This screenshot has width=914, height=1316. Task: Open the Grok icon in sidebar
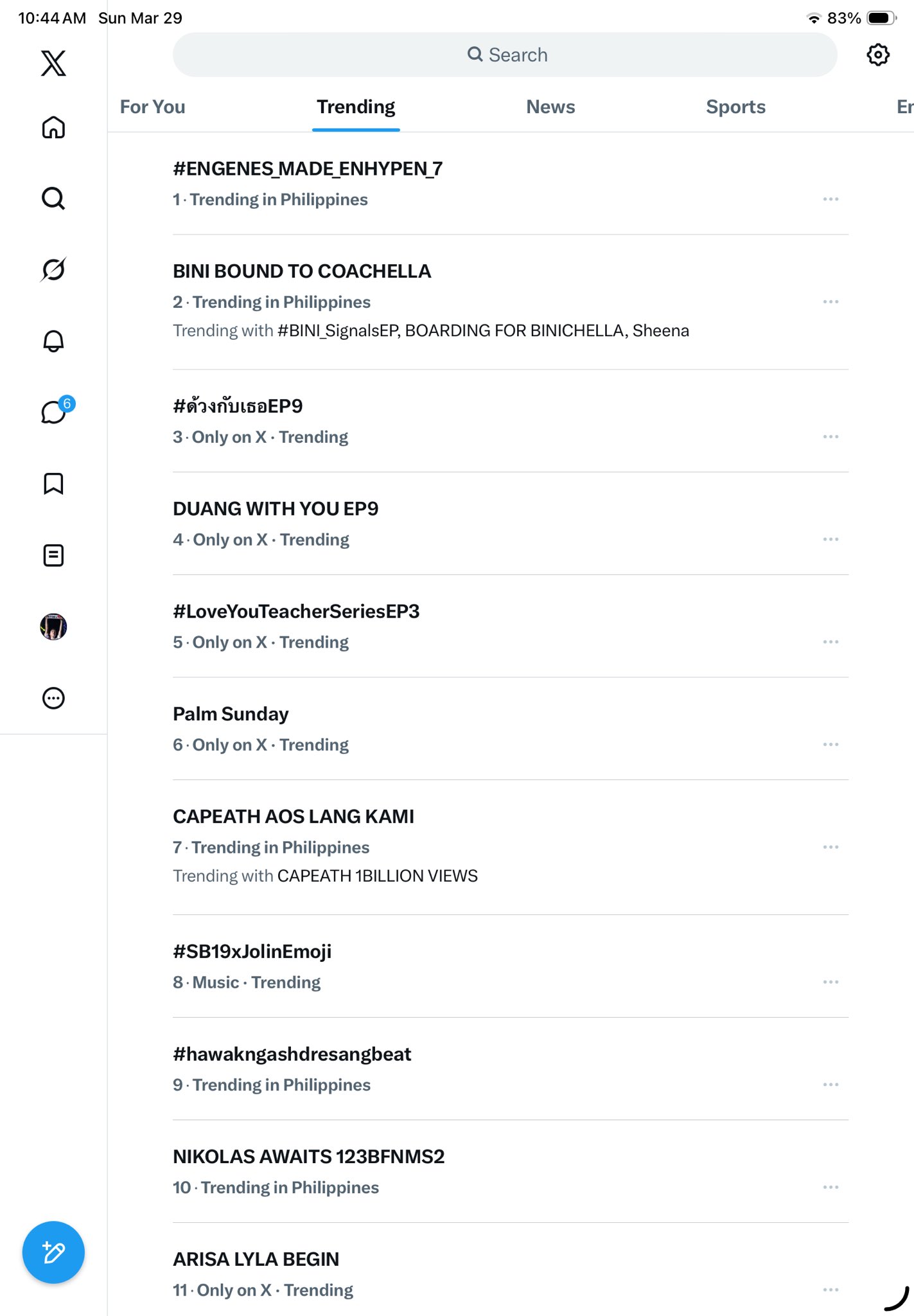(53, 270)
